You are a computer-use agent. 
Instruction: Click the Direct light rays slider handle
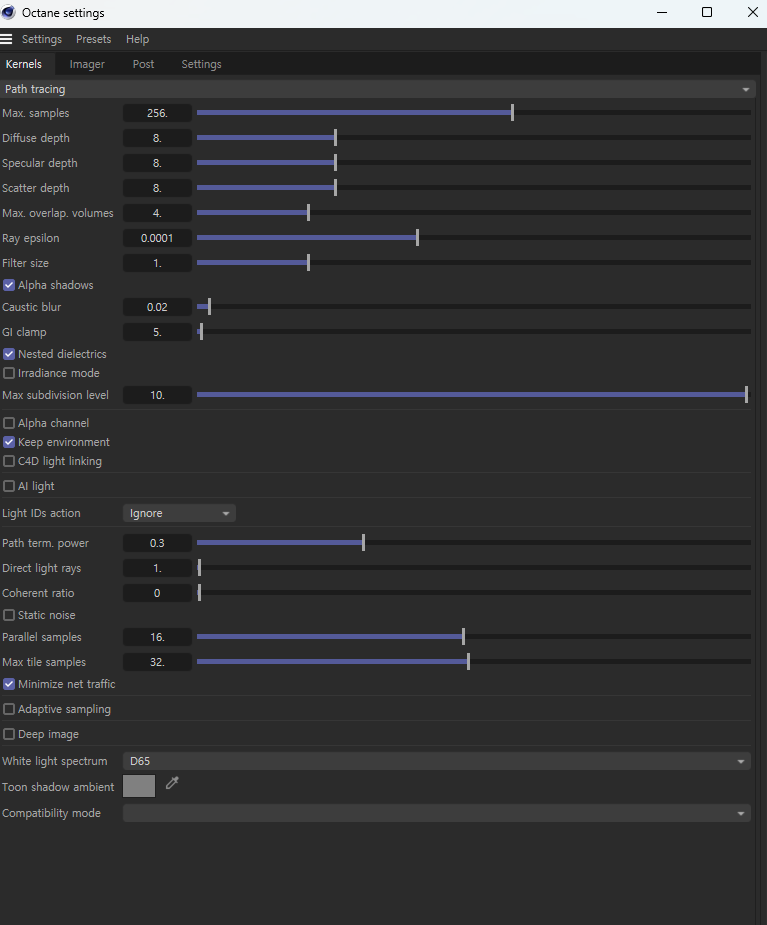[199, 568]
